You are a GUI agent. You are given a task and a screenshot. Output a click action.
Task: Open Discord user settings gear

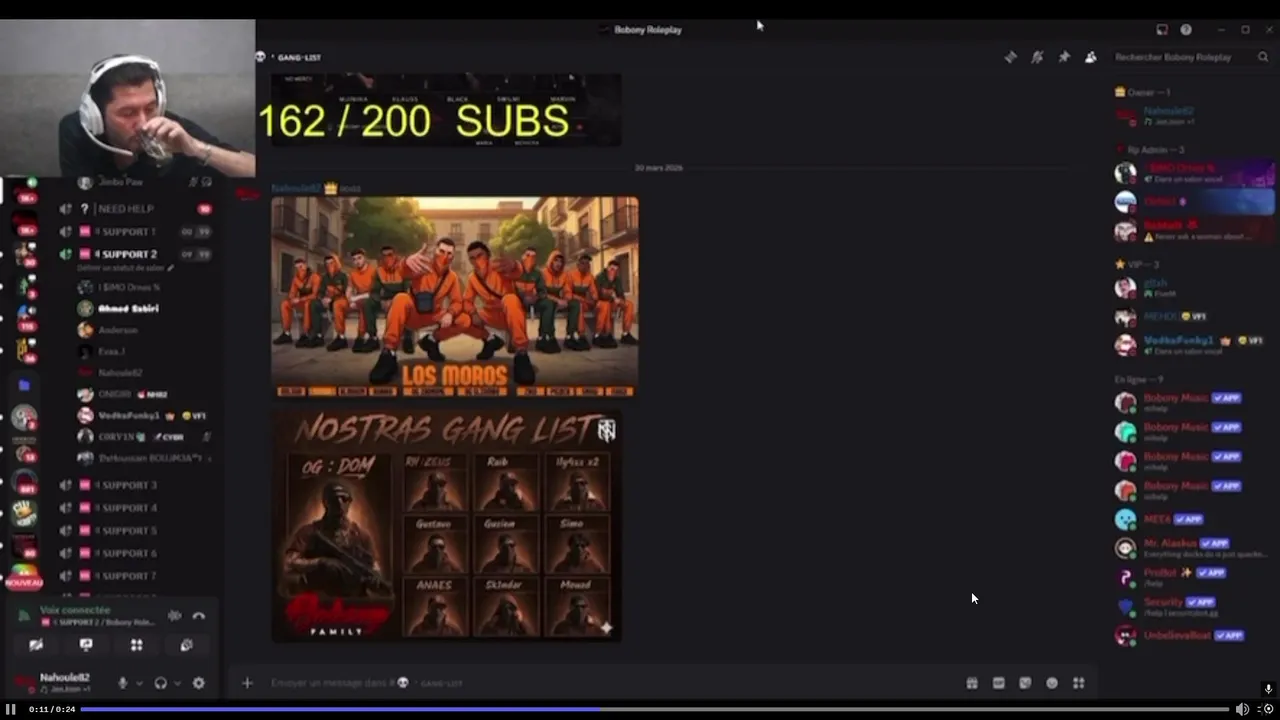[x=198, y=683]
